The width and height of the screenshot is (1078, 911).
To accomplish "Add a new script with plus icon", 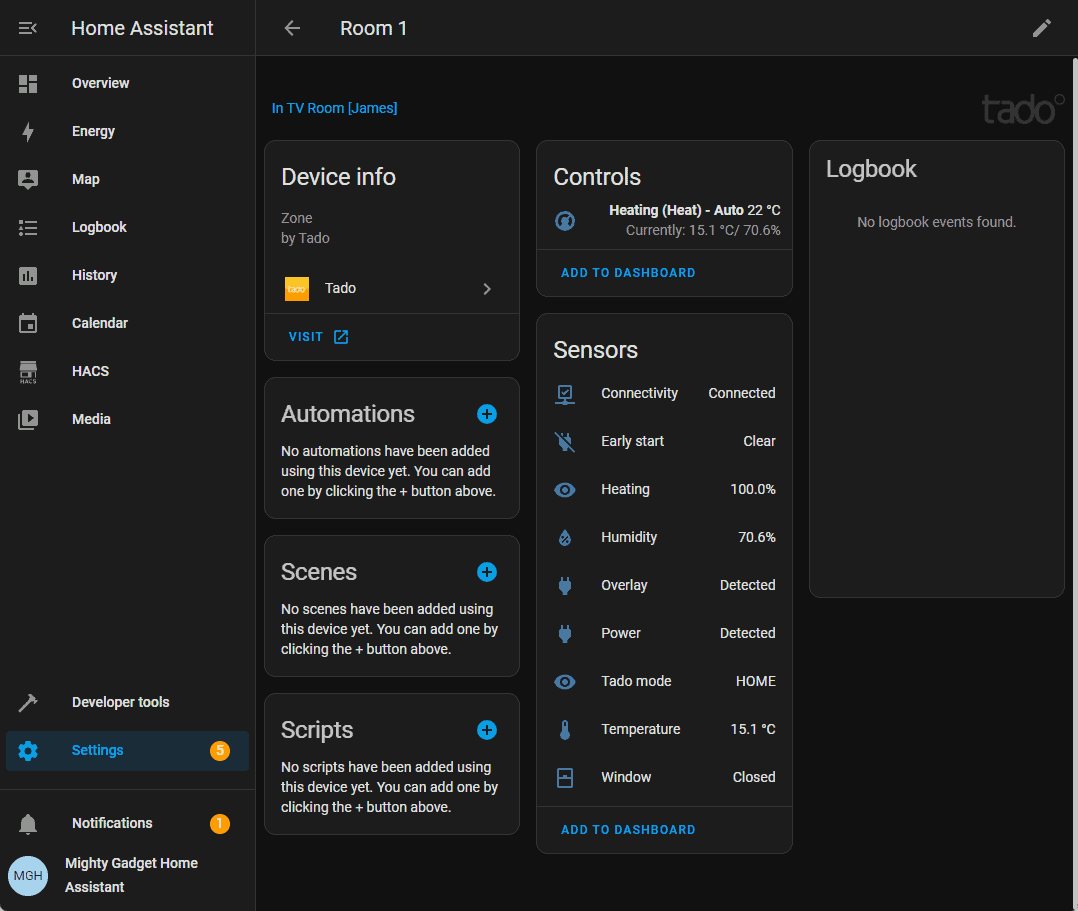I will [x=487, y=730].
